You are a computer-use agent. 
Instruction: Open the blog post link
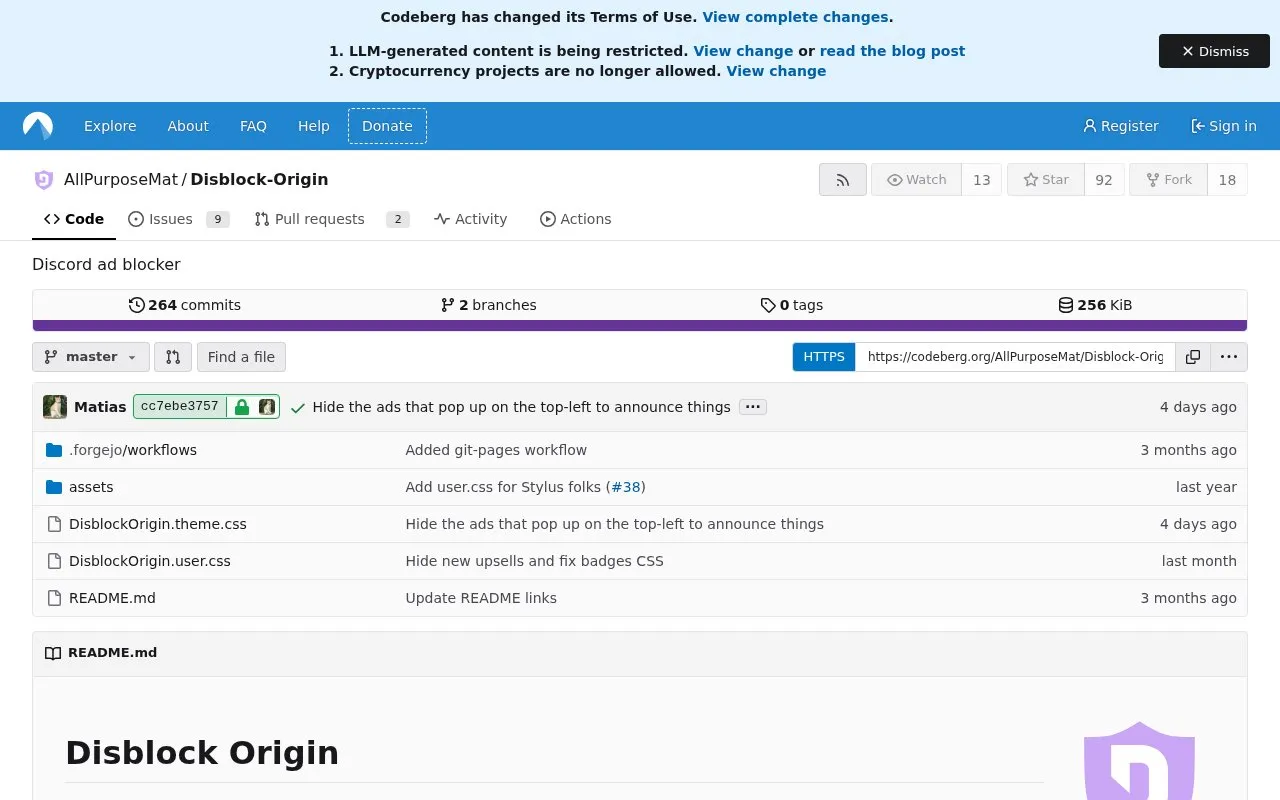[892, 51]
